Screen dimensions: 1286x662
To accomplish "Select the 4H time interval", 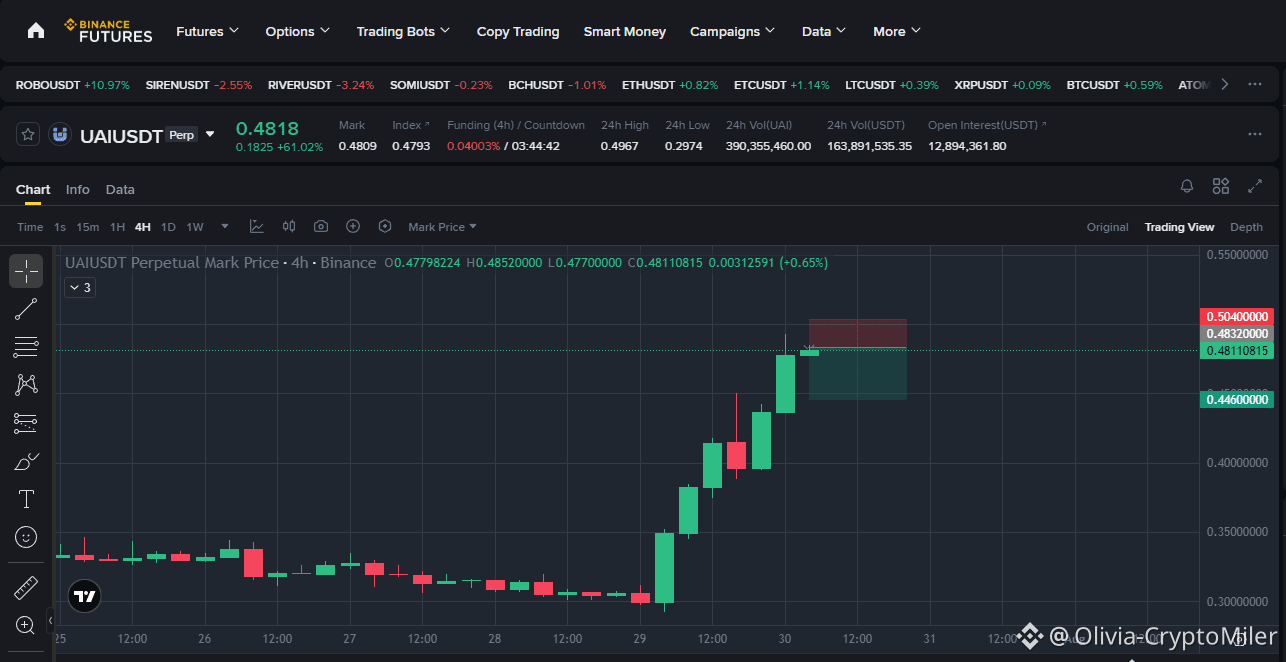I will [143, 227].
